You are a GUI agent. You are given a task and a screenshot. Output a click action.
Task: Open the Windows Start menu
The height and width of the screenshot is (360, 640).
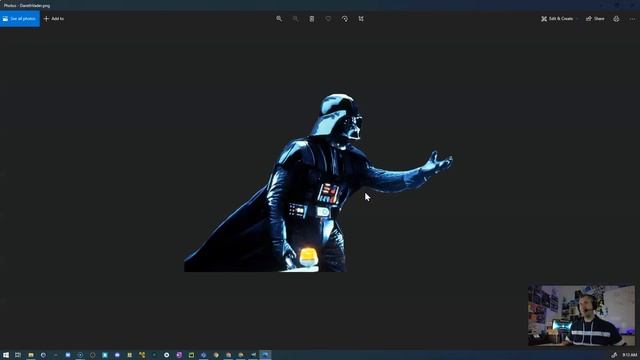pyautogui.click(x=6, y=355)
